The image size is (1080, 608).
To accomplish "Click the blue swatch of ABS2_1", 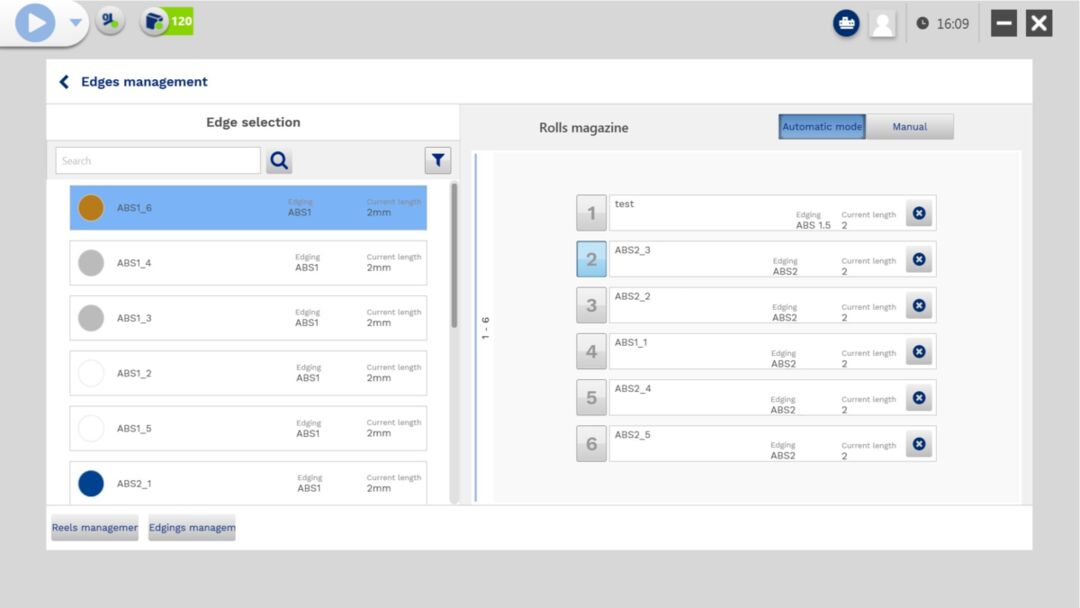I will coord(91,483).
